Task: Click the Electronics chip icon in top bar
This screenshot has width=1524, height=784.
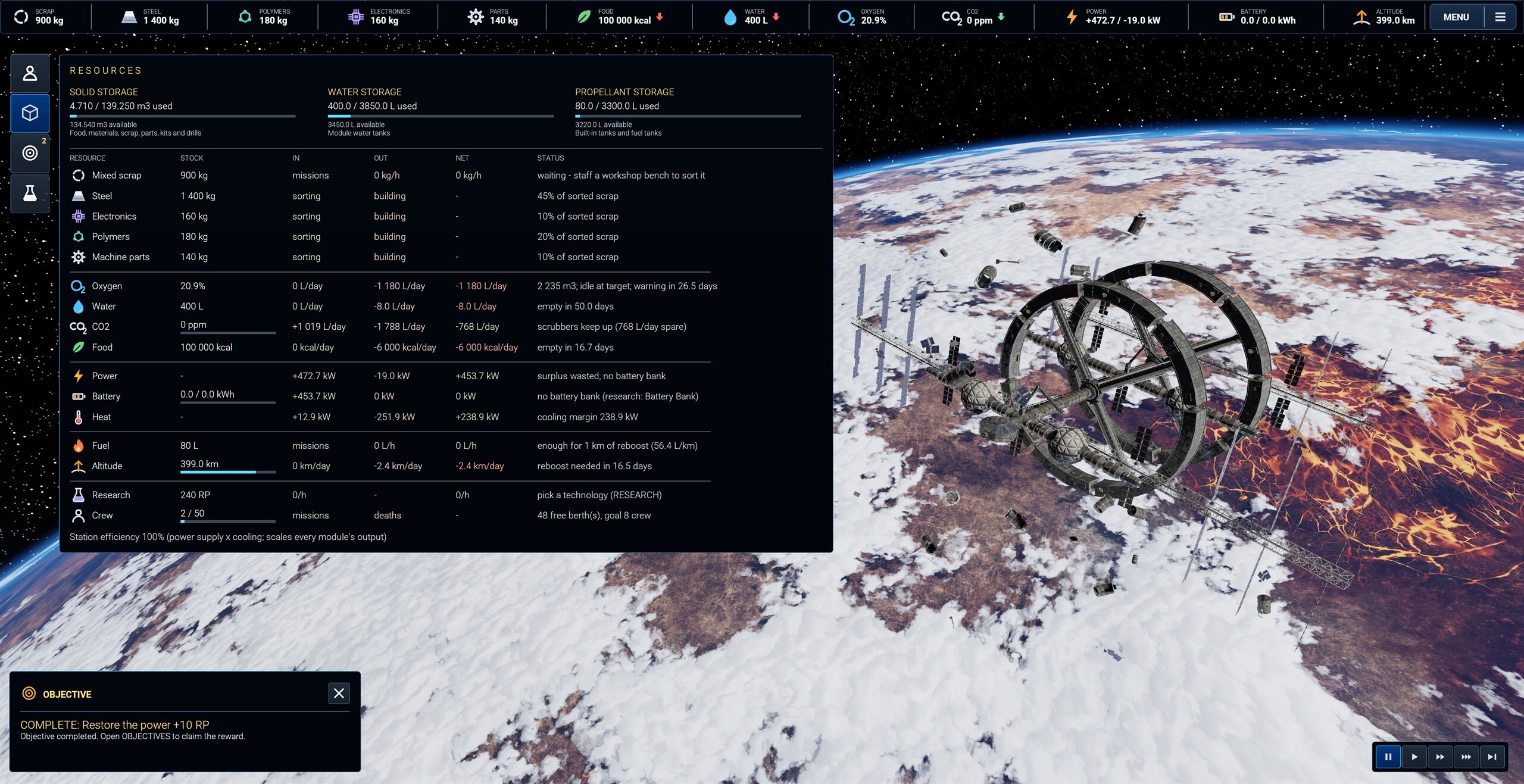Action: click(356, 17)
